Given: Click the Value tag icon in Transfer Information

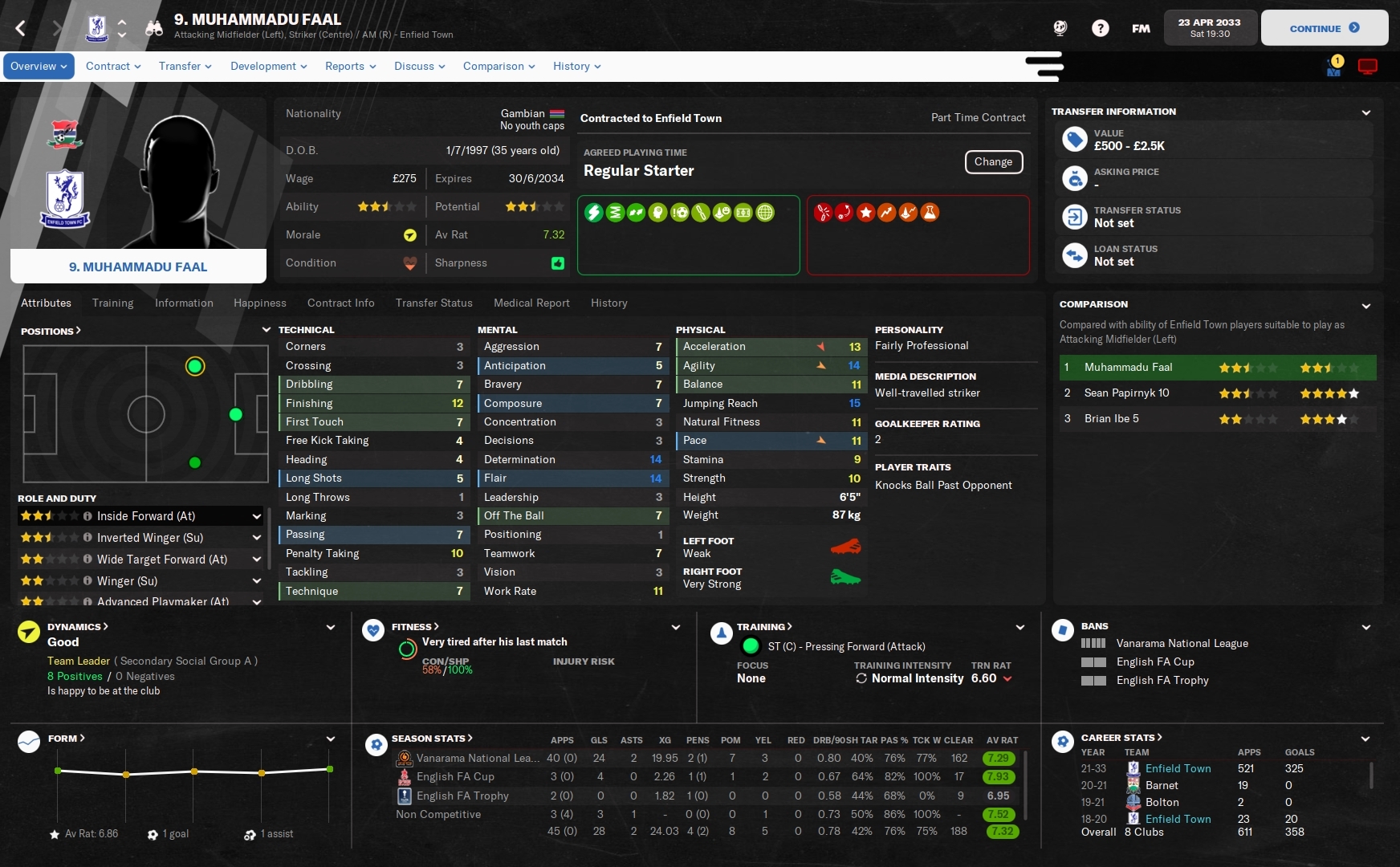Looking at the screenshot, I should (x=1075, y=140).
